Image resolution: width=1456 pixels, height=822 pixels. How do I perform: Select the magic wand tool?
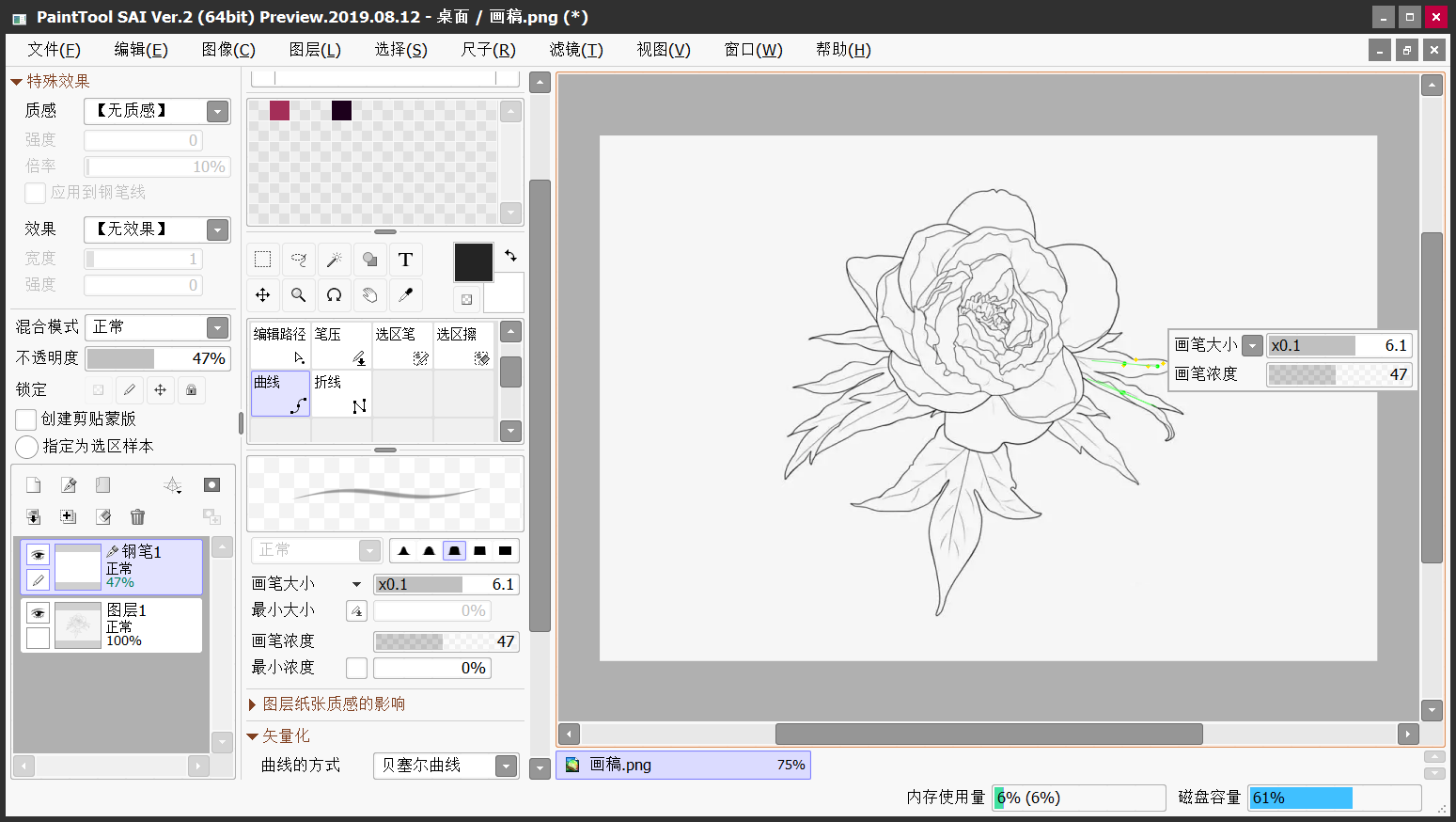pos(334,260)
